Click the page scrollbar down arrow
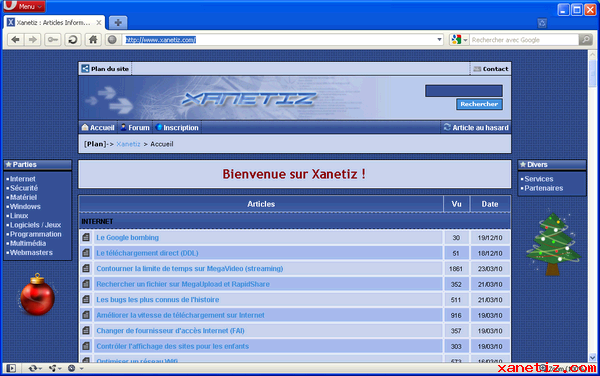 tap(592, 358)
